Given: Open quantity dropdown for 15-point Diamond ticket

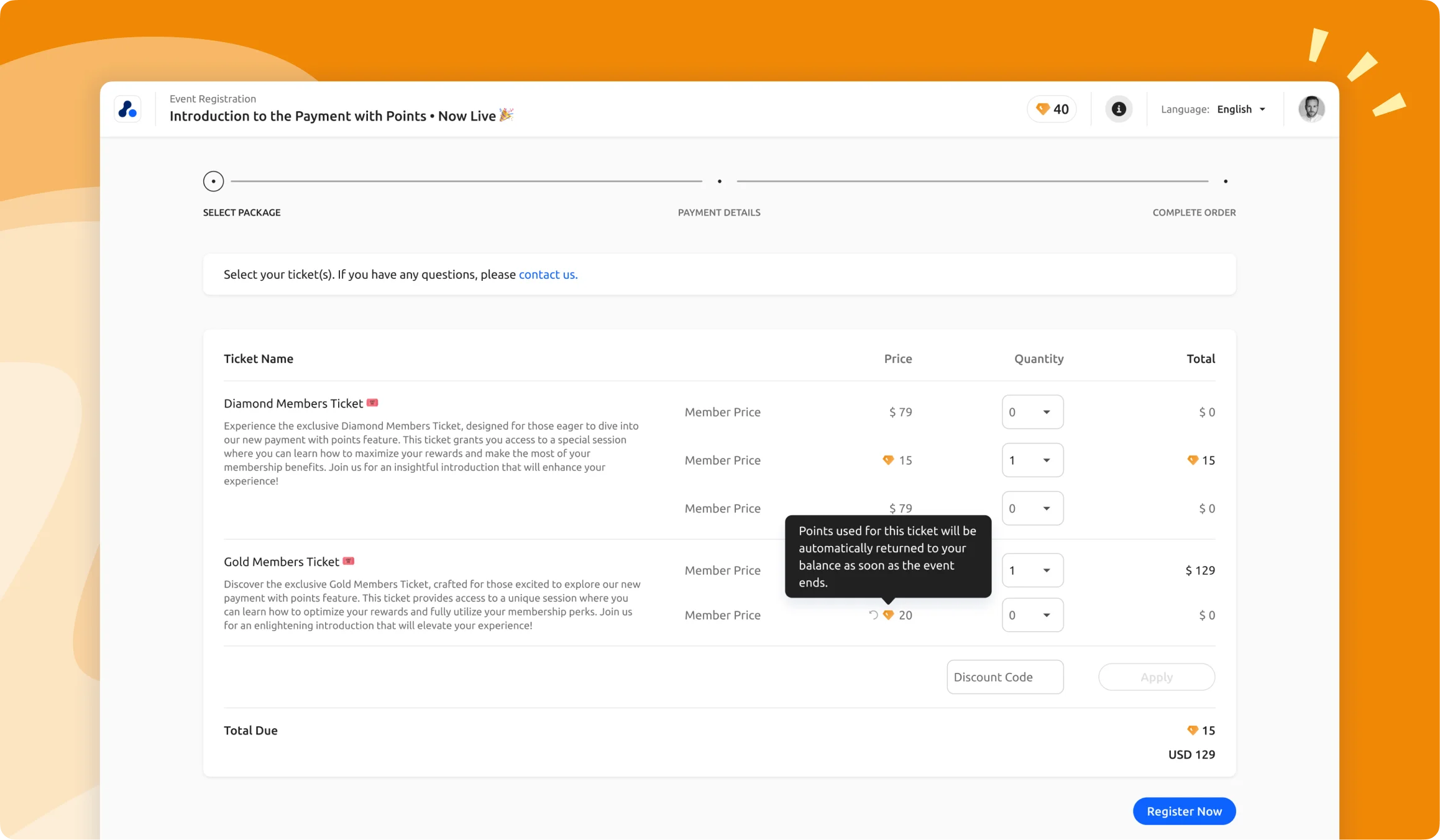Looking at the screenshot, I should tap(1032, 460).
